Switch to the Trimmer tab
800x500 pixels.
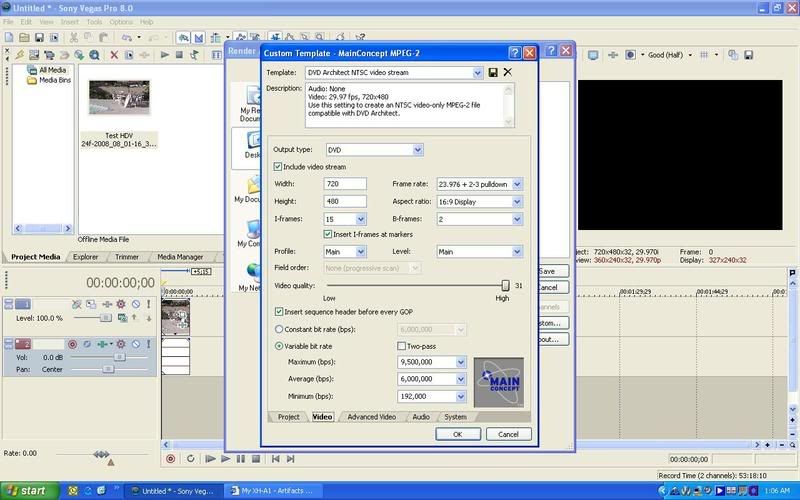(127, 257)
